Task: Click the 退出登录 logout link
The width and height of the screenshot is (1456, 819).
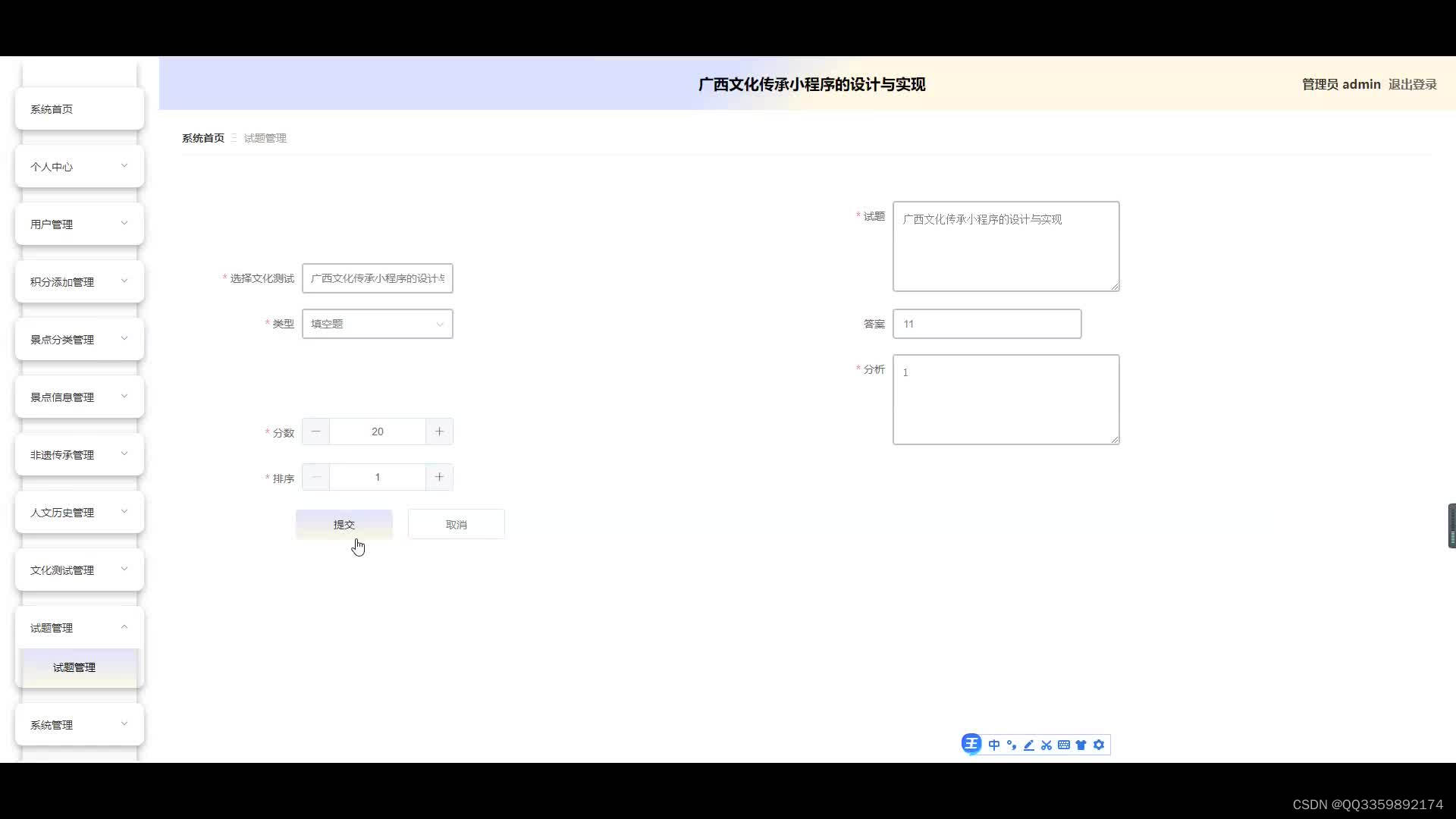Action: coord(1413,84)
